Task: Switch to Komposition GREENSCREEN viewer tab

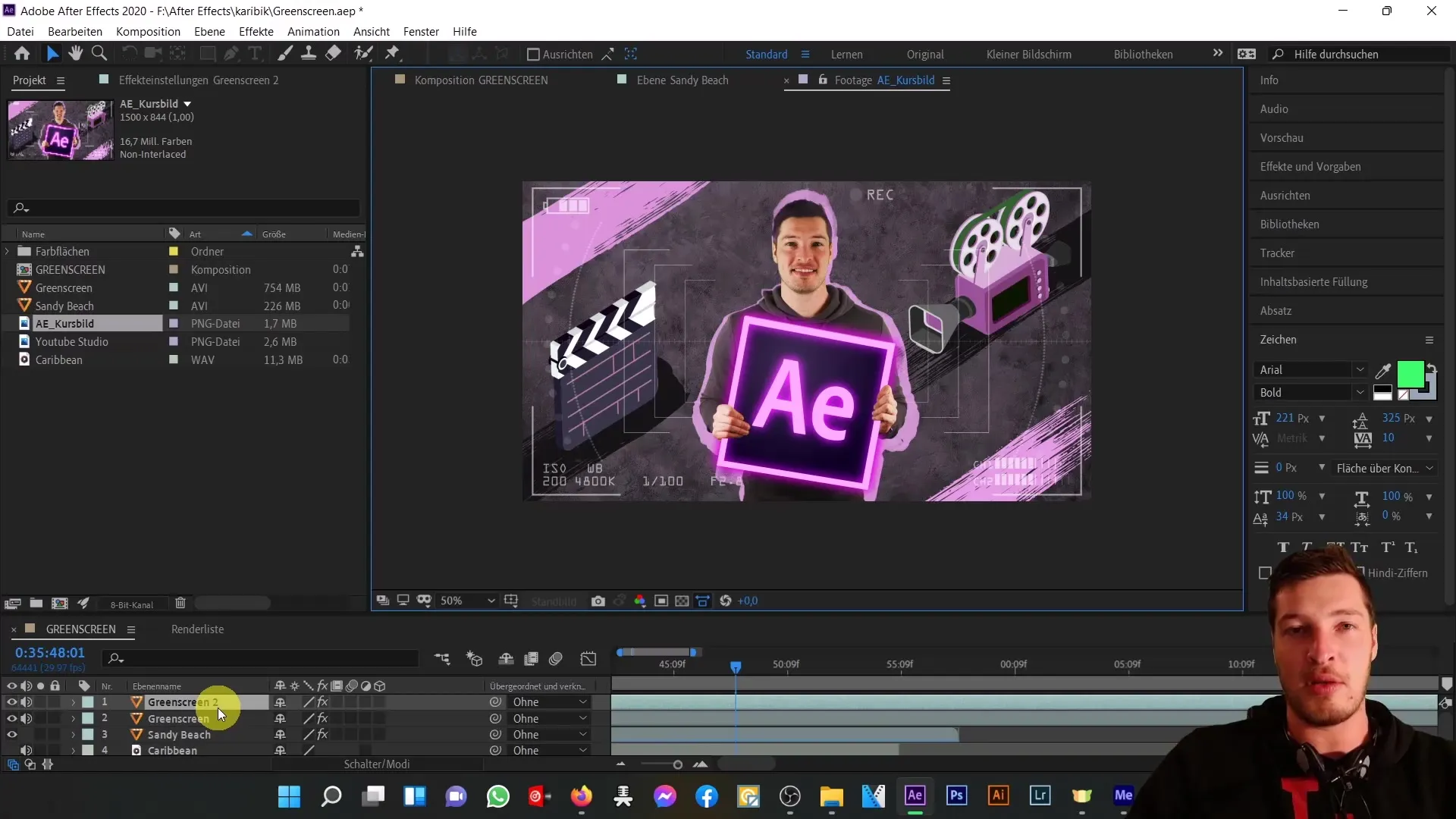Action: tap(481, 80)
